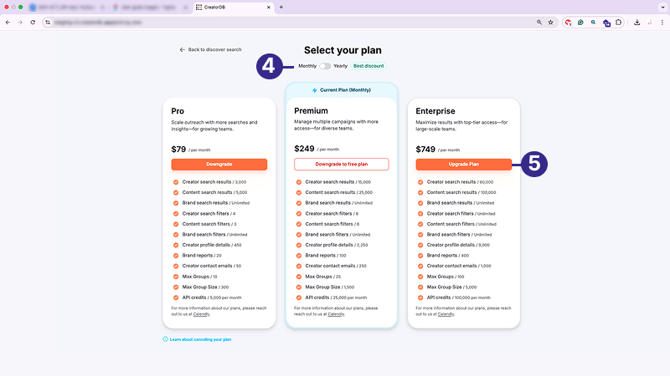Click Pro Max Group Size row
Image resolution: width=670 pixels, height=376 pixels.
pyautogui.click(x=201, y=287)
